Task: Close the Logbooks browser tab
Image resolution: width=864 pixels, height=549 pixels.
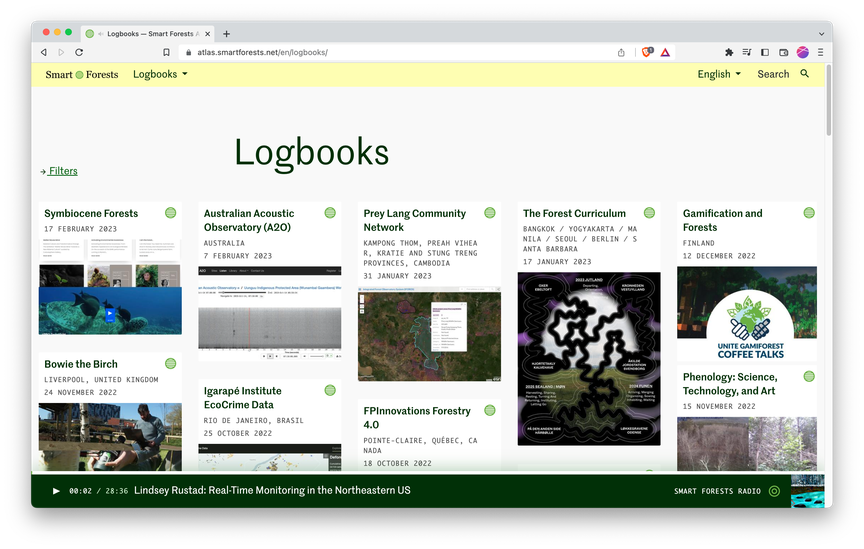Action: pos(208,34)
